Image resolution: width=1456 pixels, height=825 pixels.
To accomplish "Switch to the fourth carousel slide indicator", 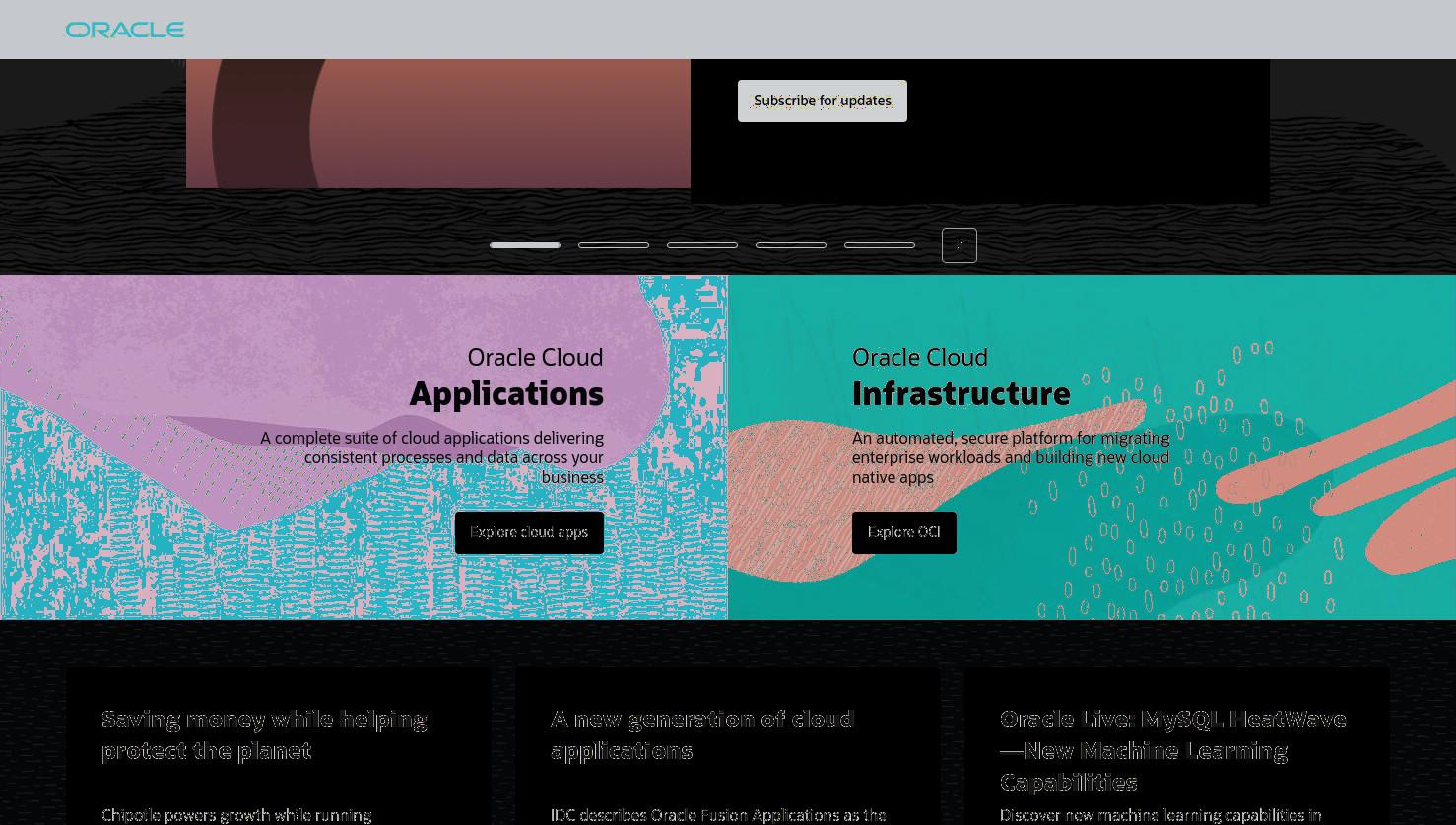I will point(791,245).
